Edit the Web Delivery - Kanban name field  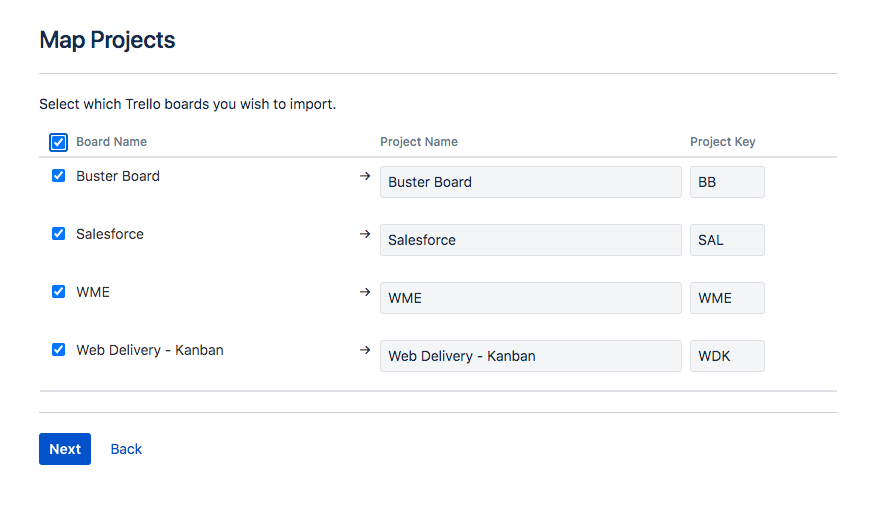[x=530, y=356]
